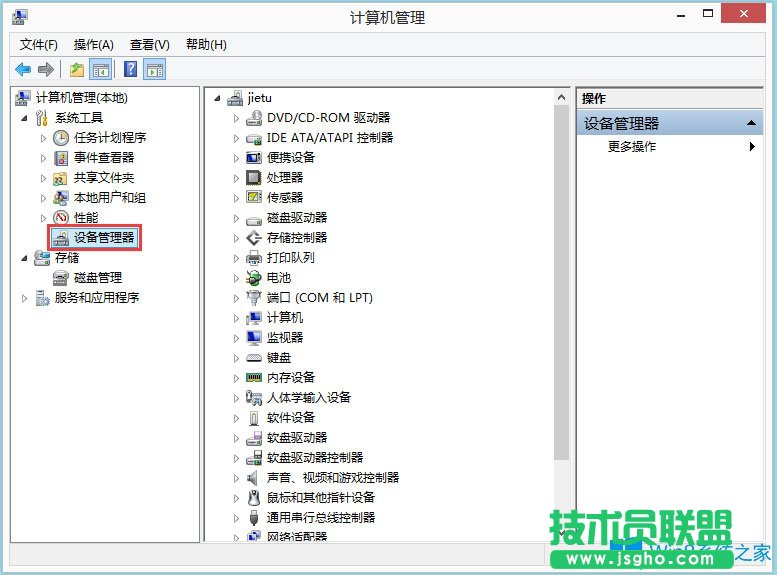Close the 计算机管理 window
777x575 pixels.
coord(743,13)
